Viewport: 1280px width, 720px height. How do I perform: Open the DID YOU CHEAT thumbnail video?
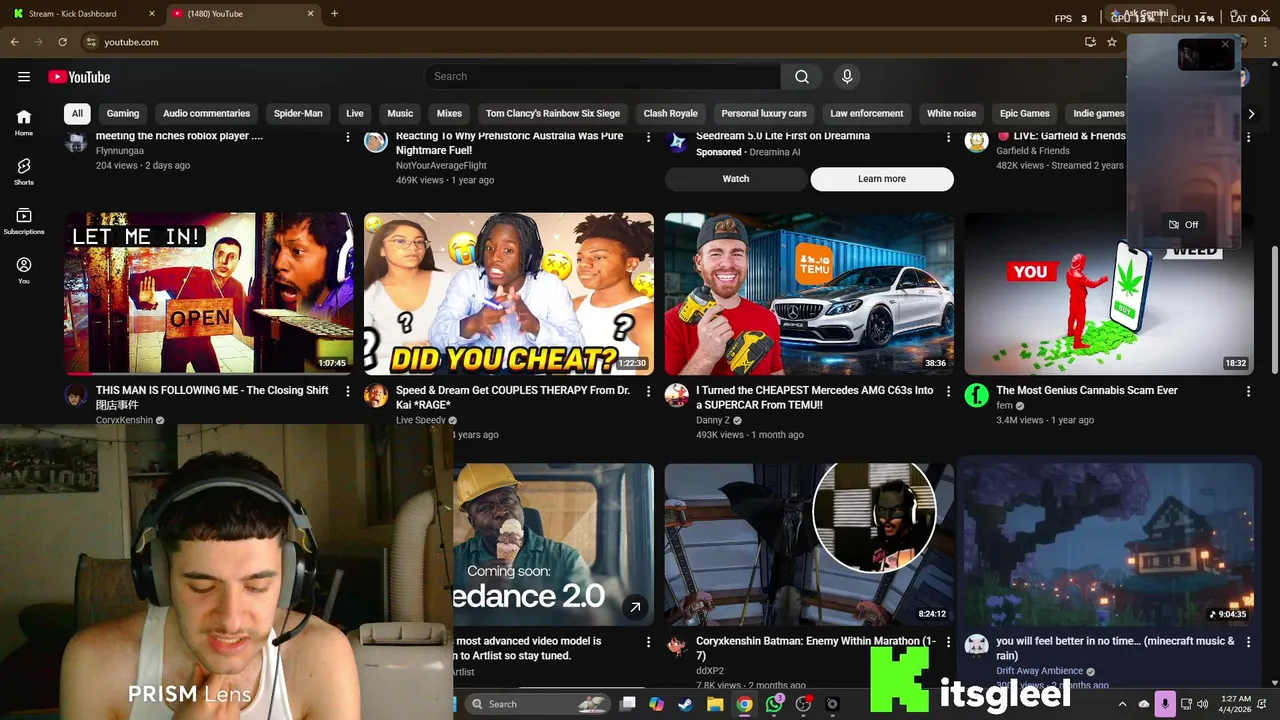click(509, 293)
